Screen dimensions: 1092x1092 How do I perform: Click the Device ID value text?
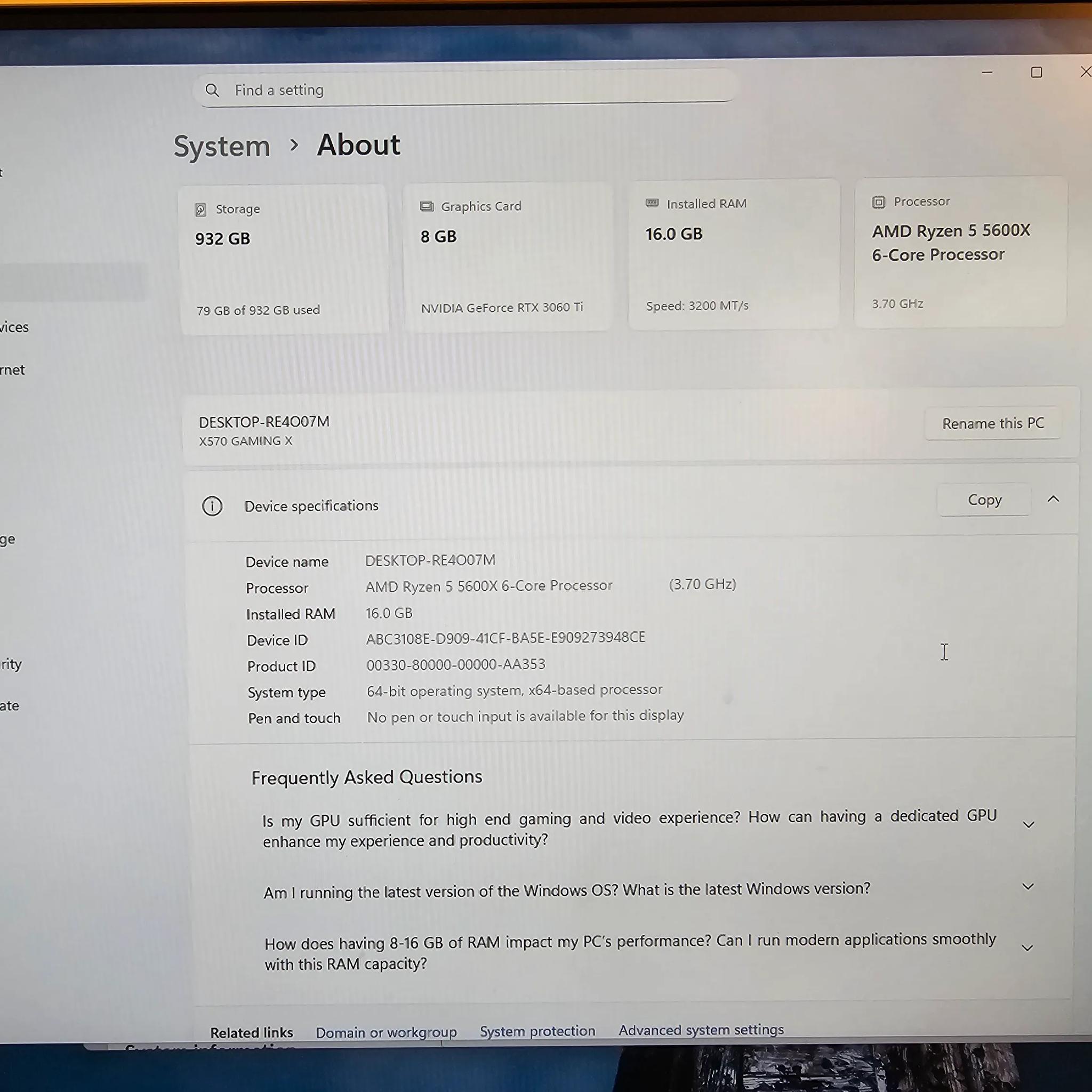[505, 638]
